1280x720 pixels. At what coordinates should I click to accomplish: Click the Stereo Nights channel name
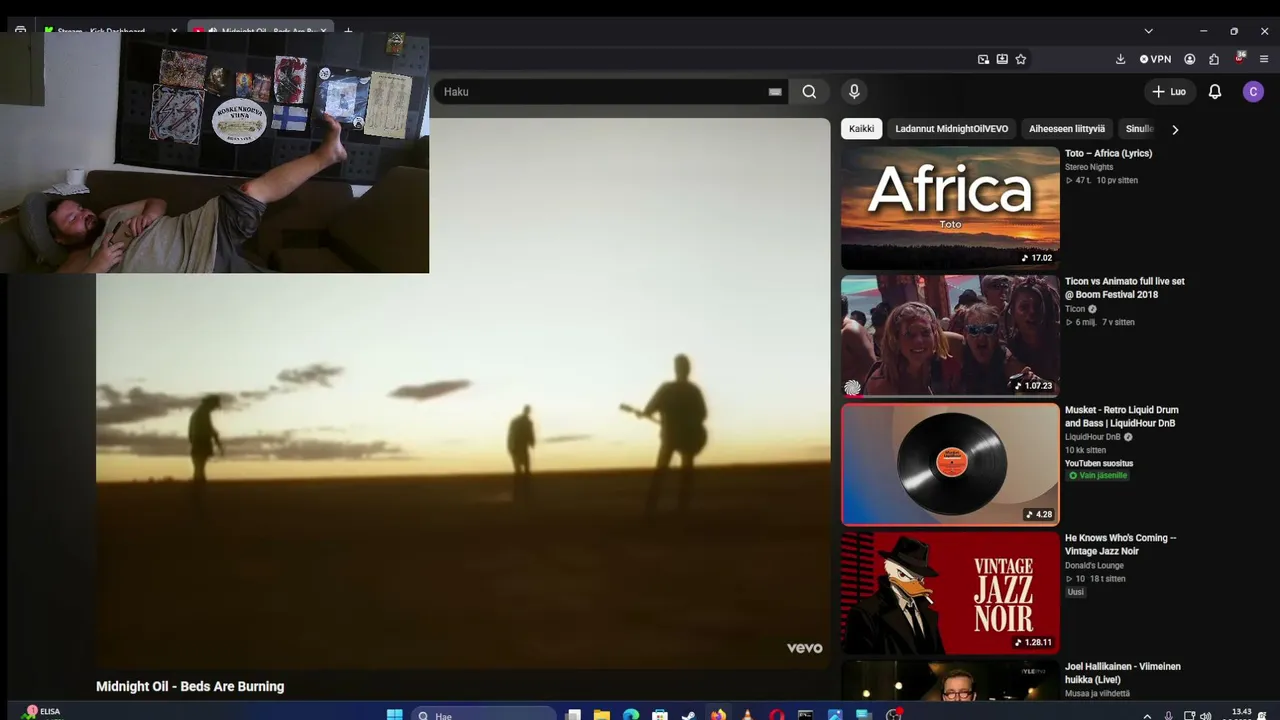(1089, 167)
